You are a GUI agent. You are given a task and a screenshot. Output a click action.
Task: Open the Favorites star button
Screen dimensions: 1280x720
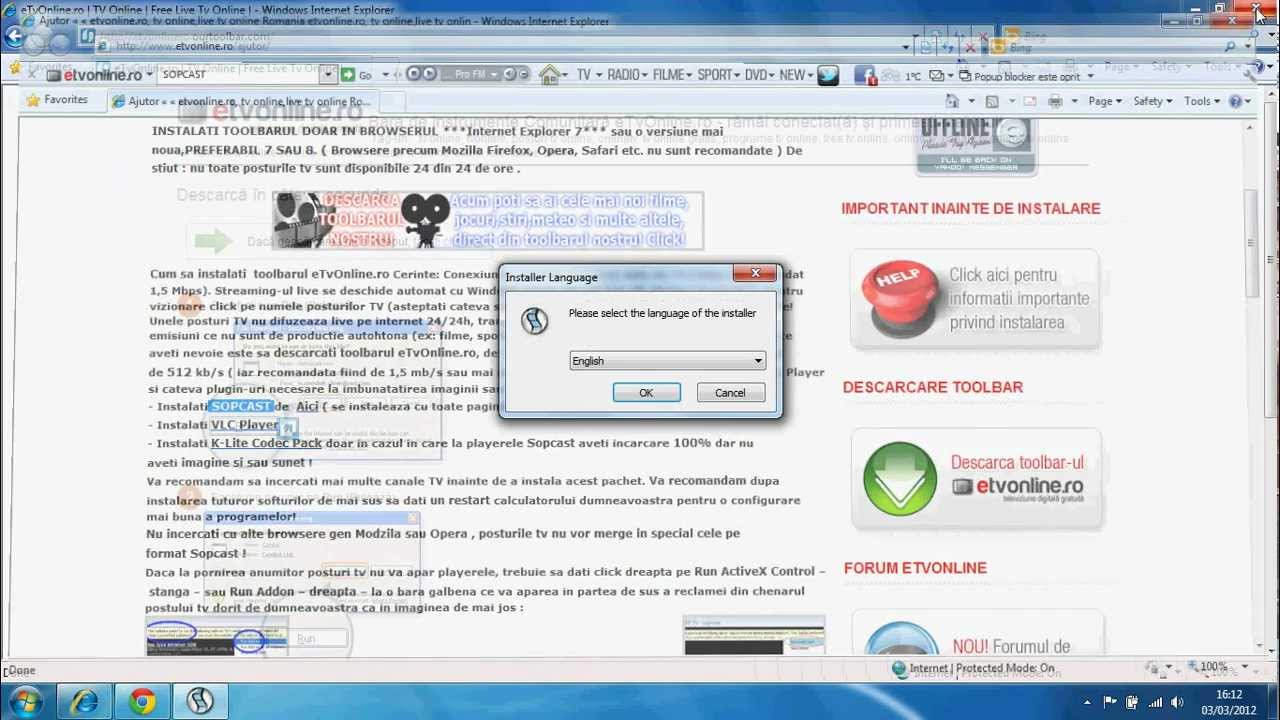point(57,100)
